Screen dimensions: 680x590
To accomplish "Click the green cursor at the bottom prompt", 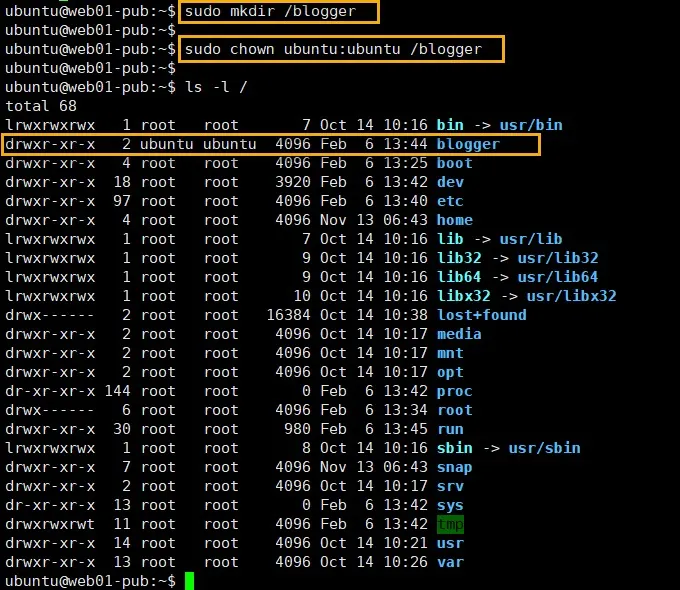I will (x=189, y=581).
